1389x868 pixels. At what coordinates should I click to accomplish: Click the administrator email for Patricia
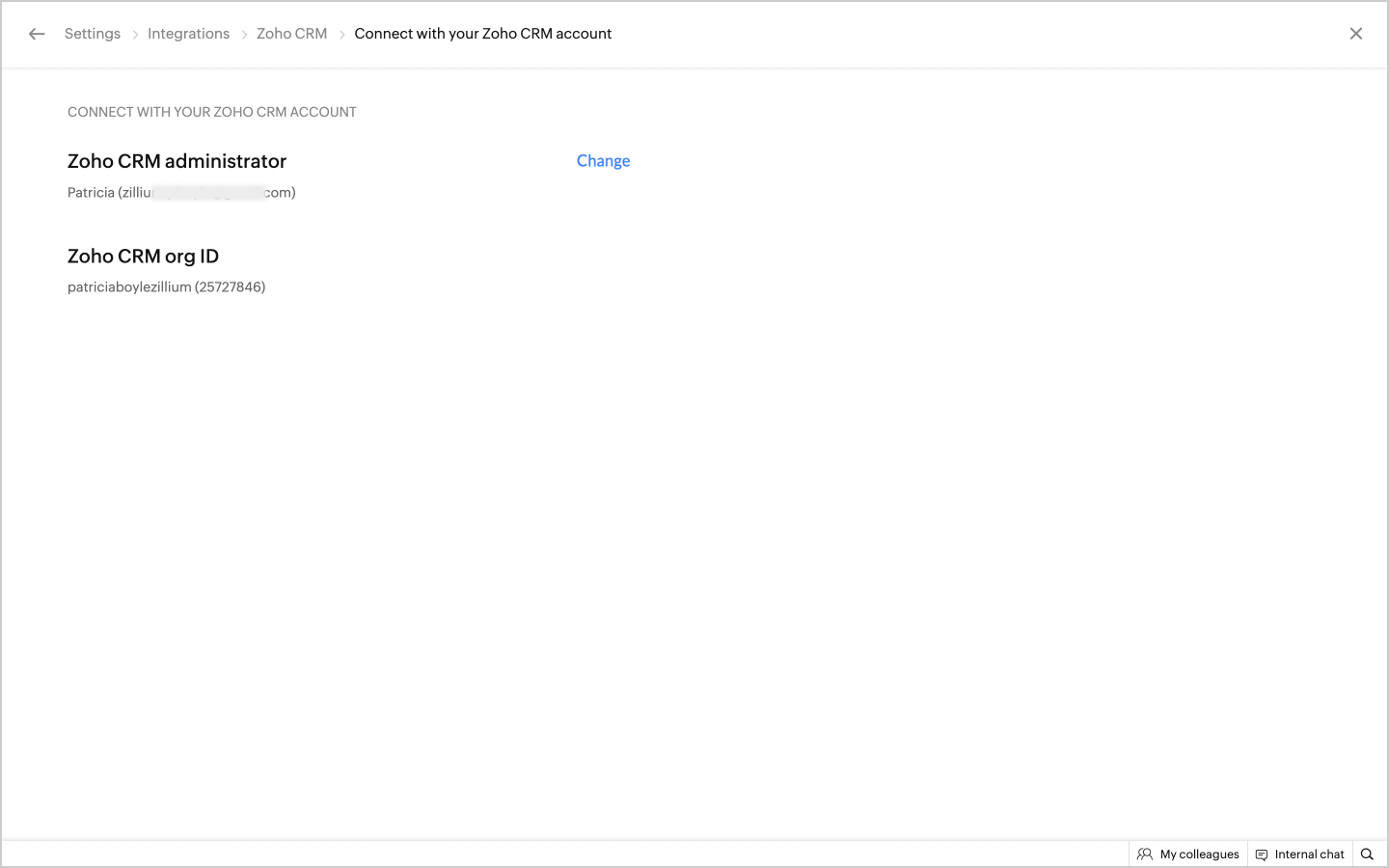coord(181,193)
